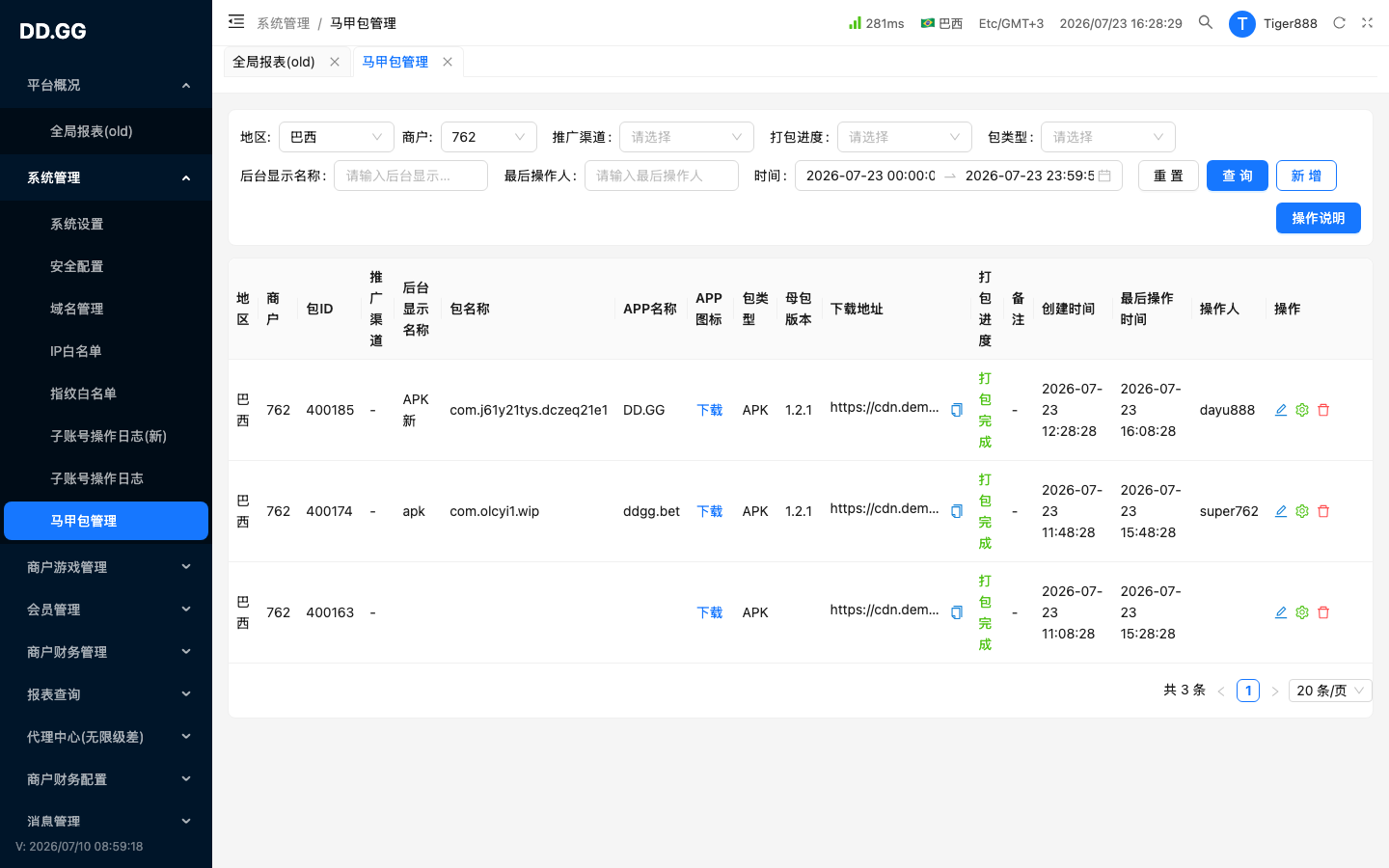Screen dimensions: 1389x868
Task: Go to next page arrow
Action: point(1275,691)
